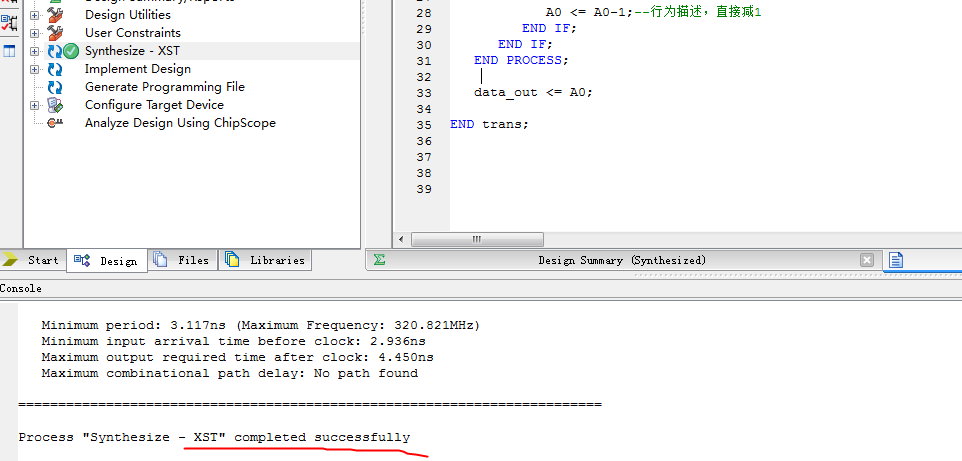The height and width of the screenshot is (461, 962).
Task: Click 'Maximum combinational path delay' console line
Action: coord(229,373)
